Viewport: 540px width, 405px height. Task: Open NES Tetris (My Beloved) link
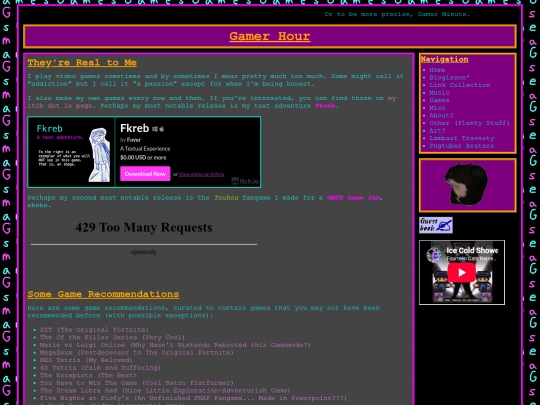(86, 360)
